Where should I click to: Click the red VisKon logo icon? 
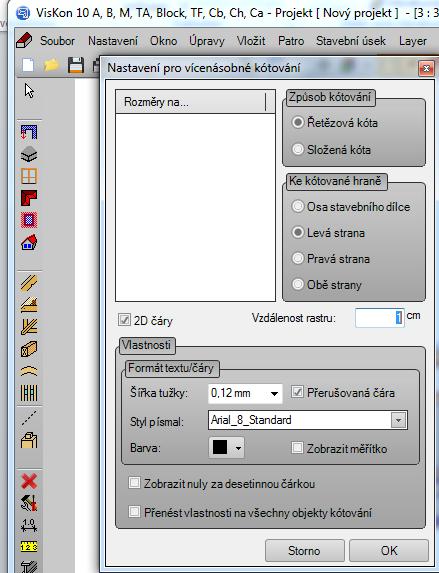pyautogui.click(x=24, y=40)
